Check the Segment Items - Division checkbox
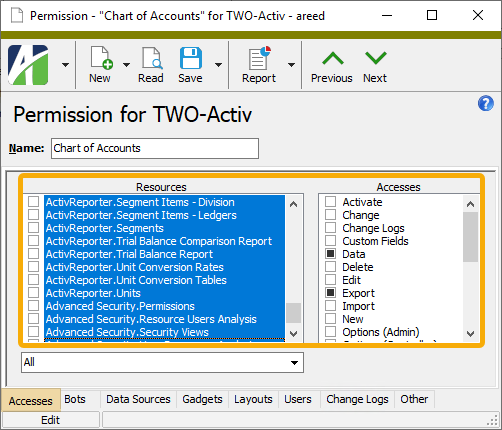The height and width of the screenshot is (430, 502). pyautogui.click(x=33, y=202)
